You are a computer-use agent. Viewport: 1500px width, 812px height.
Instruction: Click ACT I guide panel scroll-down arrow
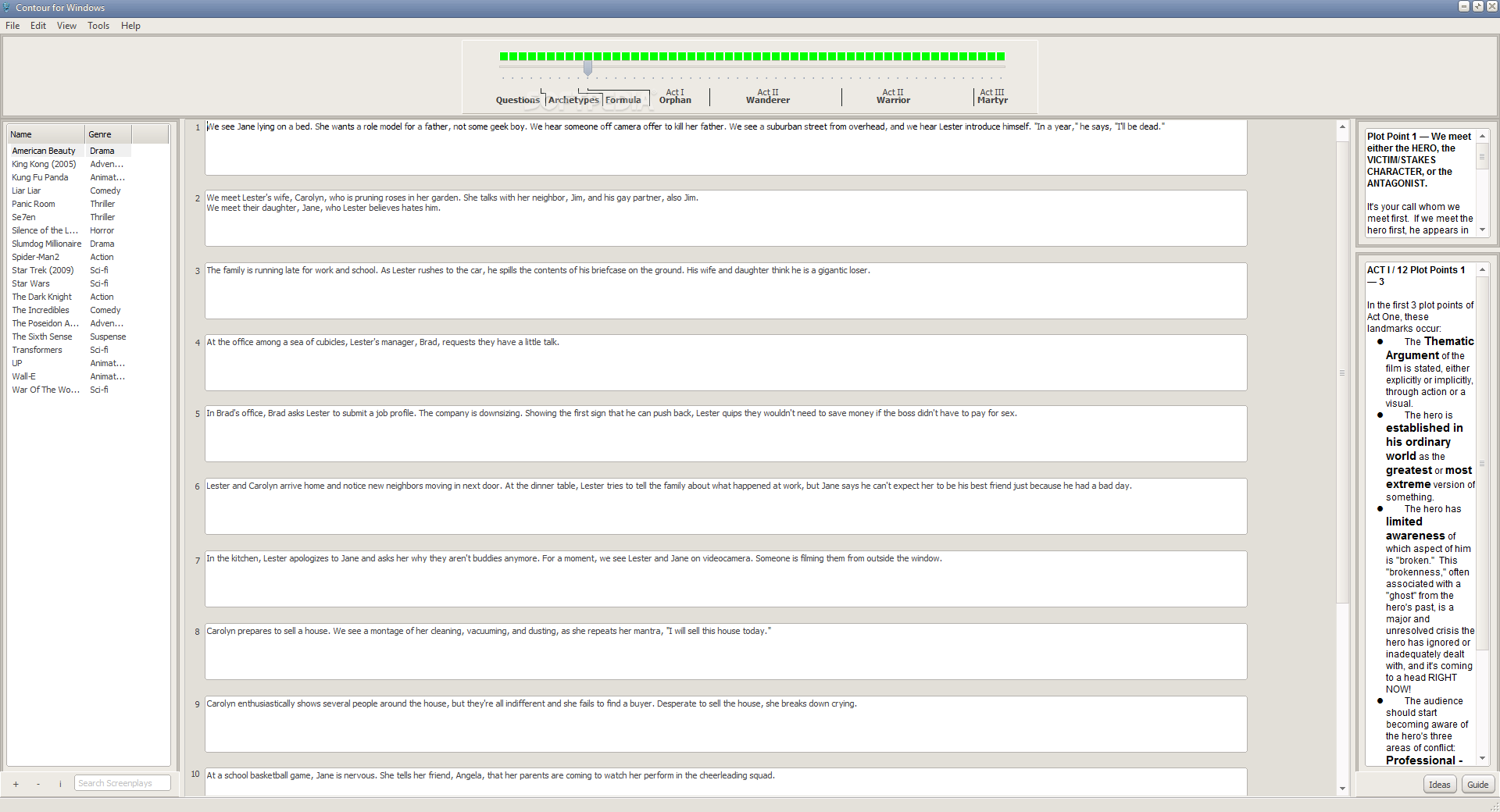click(x=1482, y=758)
